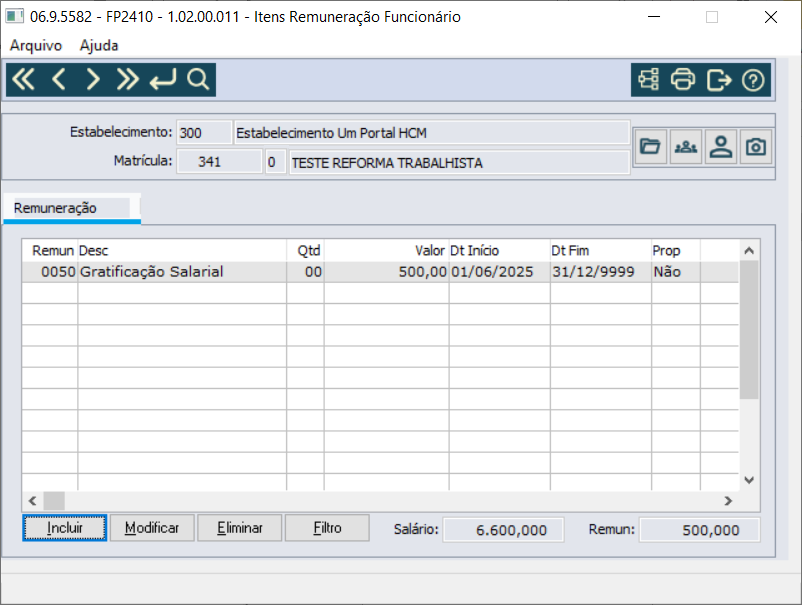Click the Estabelecimento code field 300
The image size is (802, 605).
click(204, 133)
